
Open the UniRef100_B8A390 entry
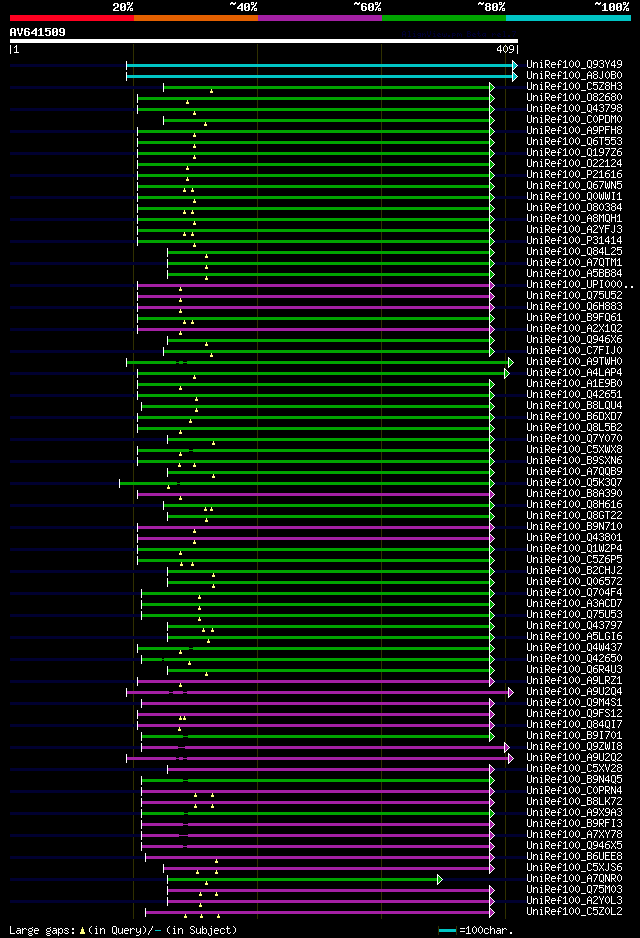[574, 494]
